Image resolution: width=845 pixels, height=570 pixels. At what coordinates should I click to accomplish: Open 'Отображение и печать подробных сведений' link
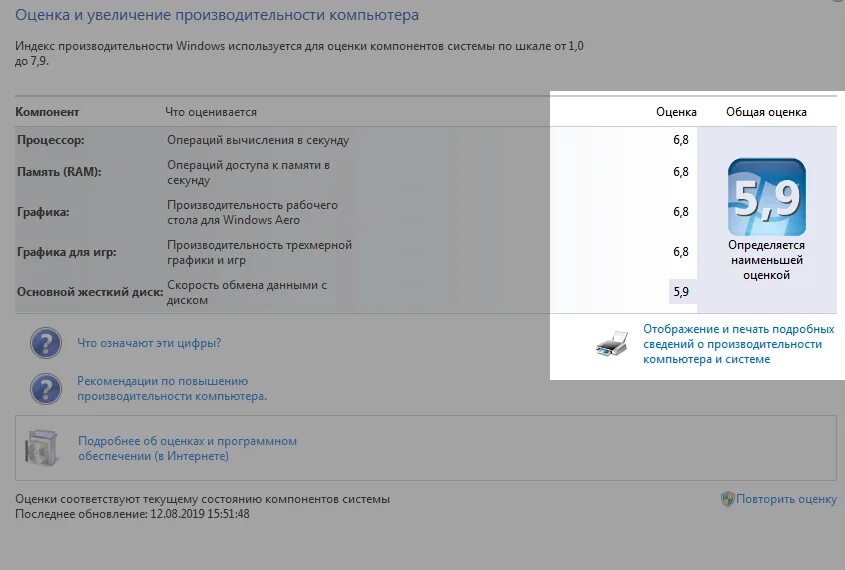point(739,344)
